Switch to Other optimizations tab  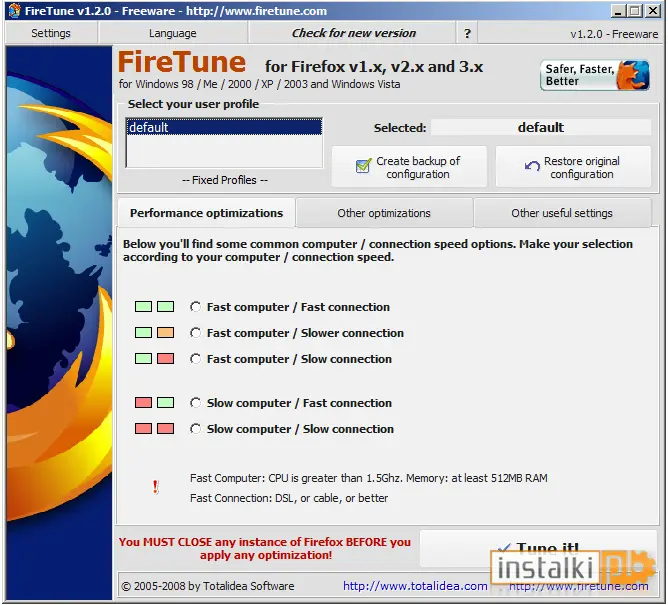[384, 213]
